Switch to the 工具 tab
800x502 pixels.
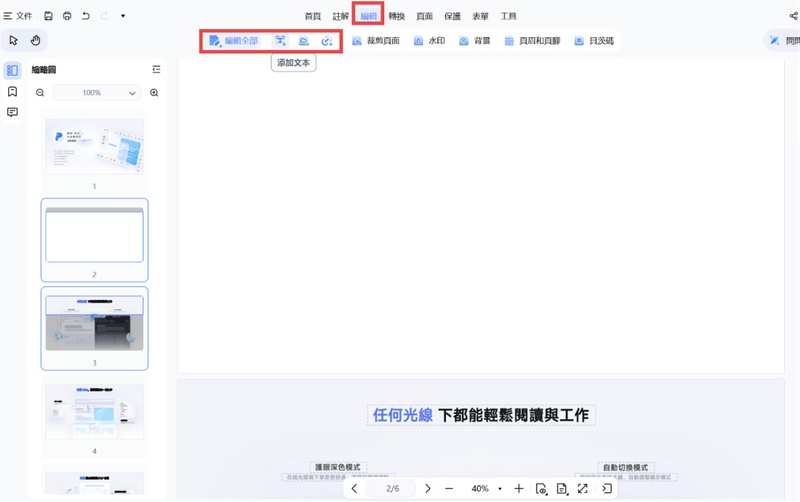pos(508,16)
